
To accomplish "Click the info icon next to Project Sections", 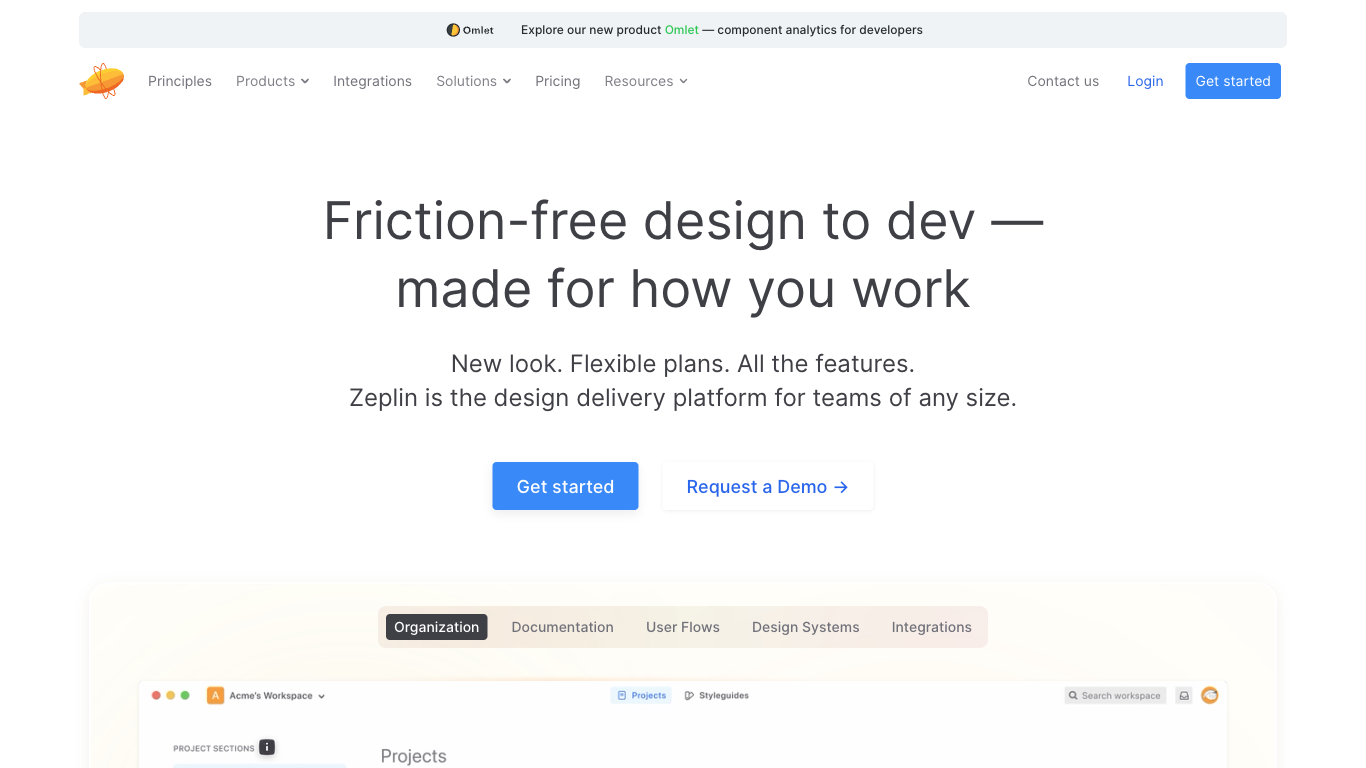I will tap(267, 747).
